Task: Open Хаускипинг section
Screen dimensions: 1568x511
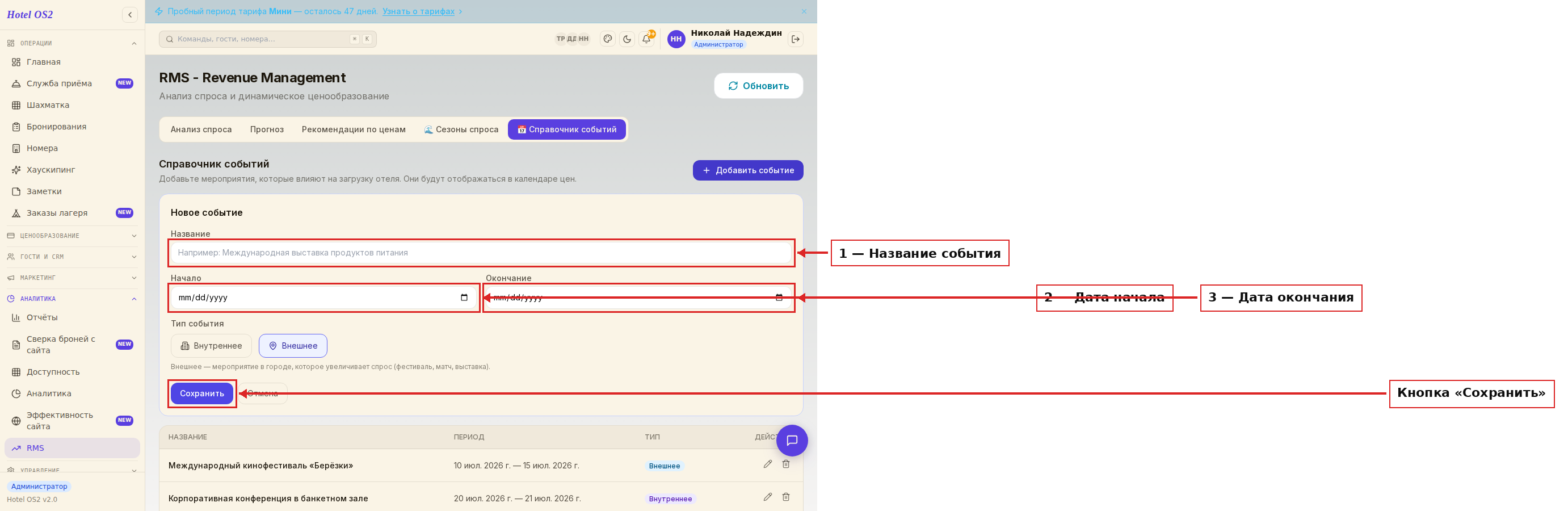Action: (x=73, y=170)
